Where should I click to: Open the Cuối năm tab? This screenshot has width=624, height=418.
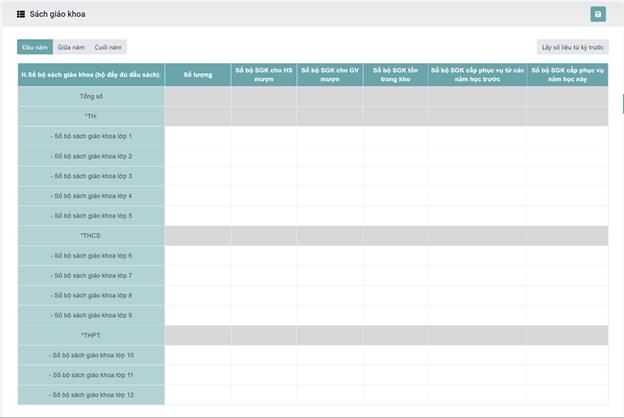(x=108, y=47)
